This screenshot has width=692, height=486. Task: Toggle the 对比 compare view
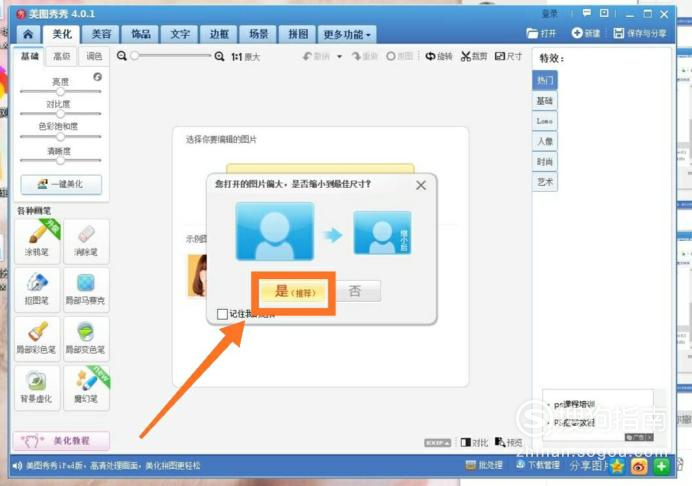pyautogui.click(x=474, y=442)
